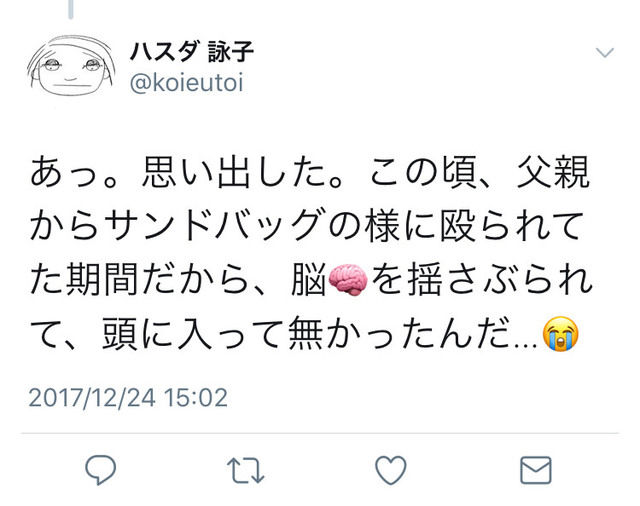Click the brain emoji in the tweet
Screen dimensions: 640x506
point(348,280)
